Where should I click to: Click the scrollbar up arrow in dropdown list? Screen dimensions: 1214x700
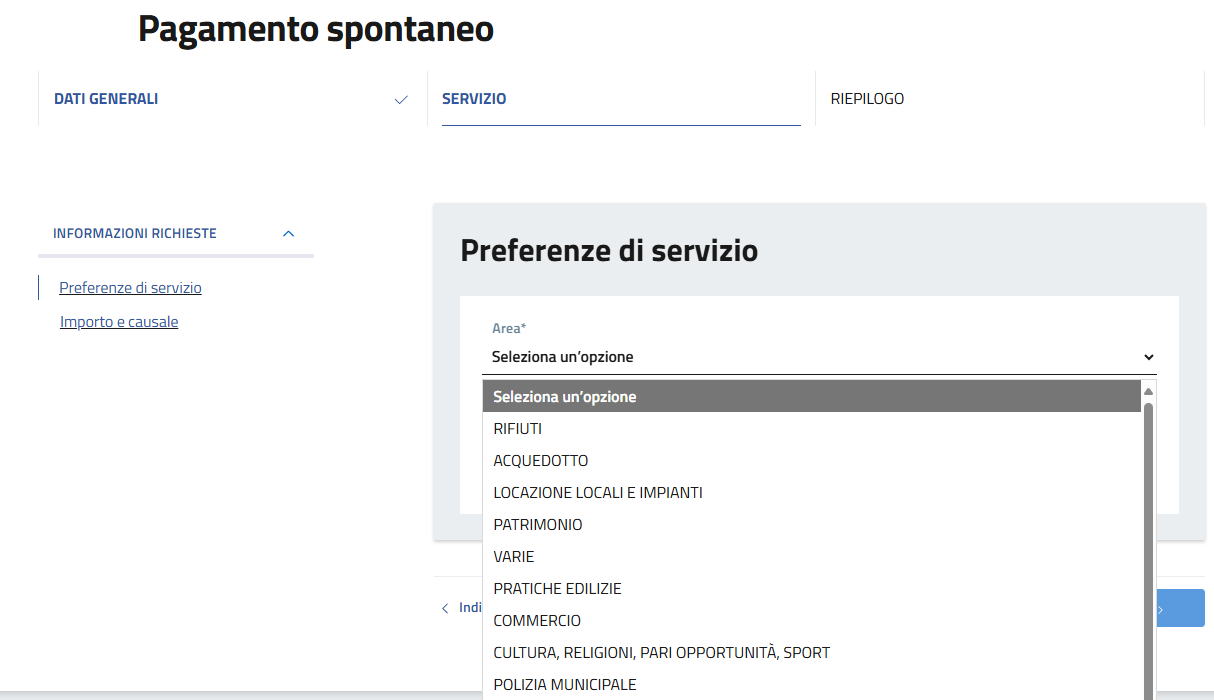pos(1148,391)
